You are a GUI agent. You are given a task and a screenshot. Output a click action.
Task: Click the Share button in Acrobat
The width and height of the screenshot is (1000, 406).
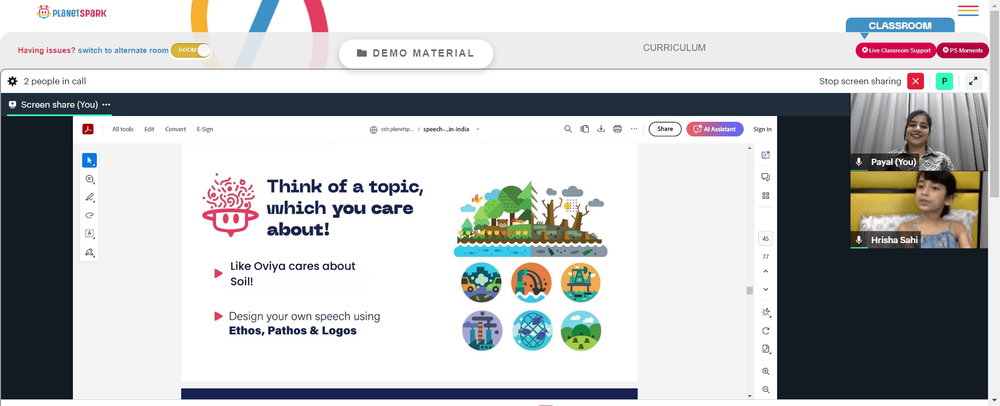pyautogui.click(x=665, y=129)
